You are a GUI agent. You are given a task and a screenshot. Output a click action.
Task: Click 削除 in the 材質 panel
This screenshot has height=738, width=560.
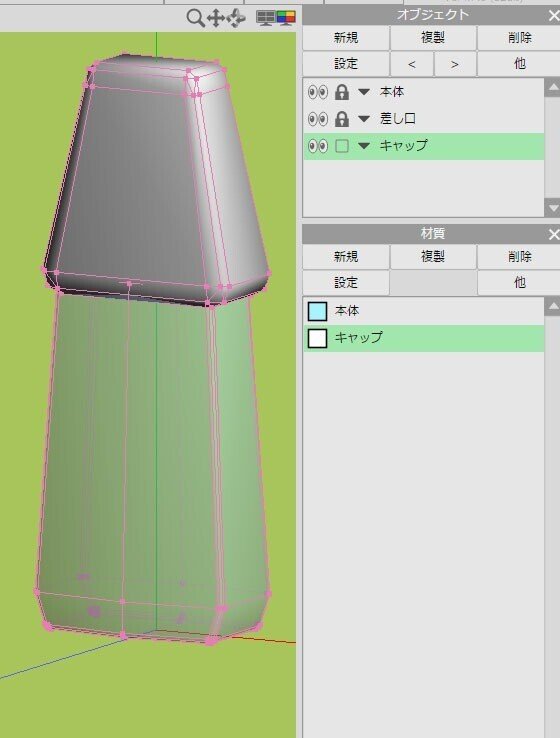click(x=519, y=257)
